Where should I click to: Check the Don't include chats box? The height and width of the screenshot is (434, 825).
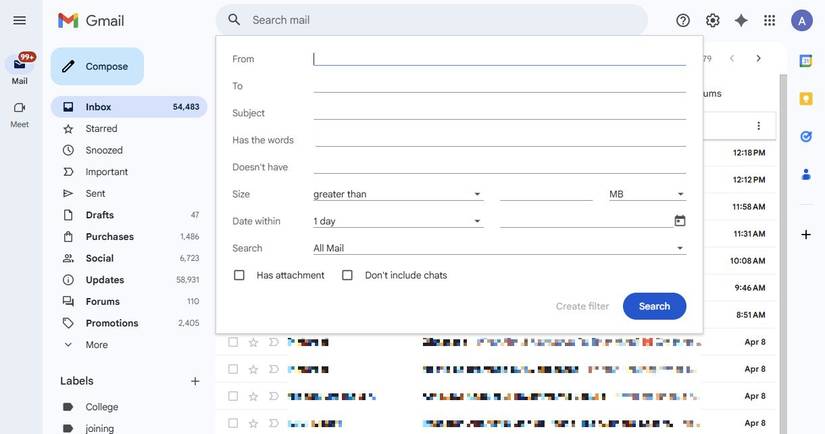pyautogui.click(x=347, y=275)
